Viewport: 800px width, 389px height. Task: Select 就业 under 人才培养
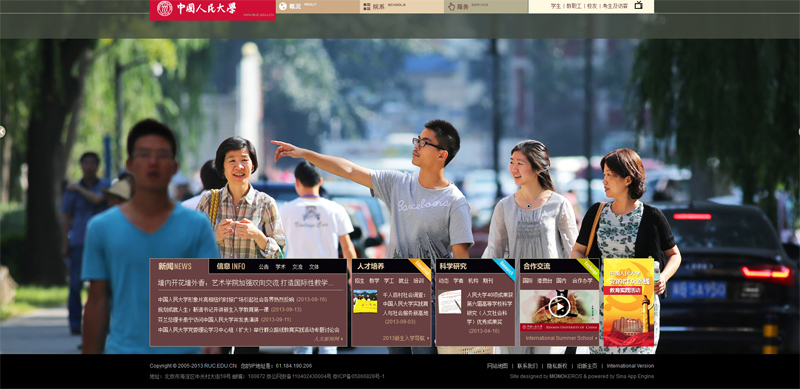(404, 280)
